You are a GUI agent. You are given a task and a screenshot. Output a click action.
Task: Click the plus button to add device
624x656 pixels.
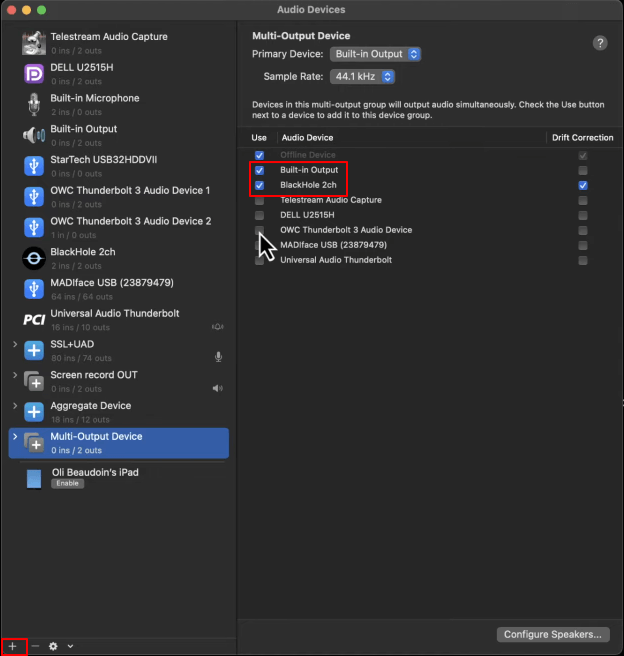[12, 646]
